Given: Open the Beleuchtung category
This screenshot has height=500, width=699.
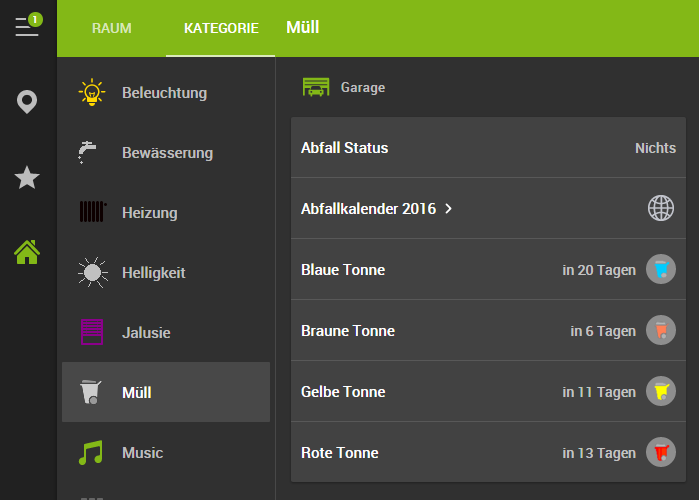Looking at the screenshot, I should click(x=165, y=93).
